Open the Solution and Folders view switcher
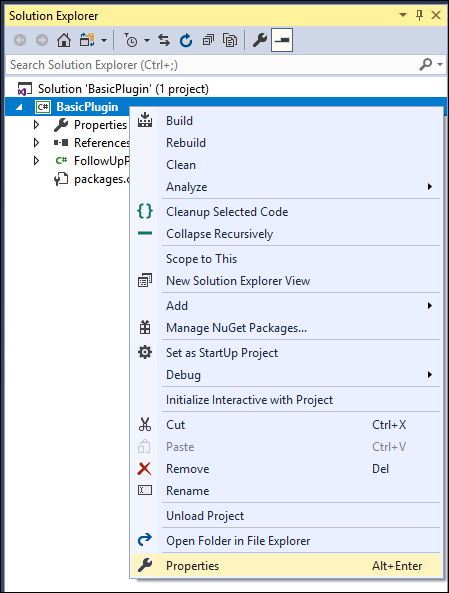449x593 pixels. point(87,40)
